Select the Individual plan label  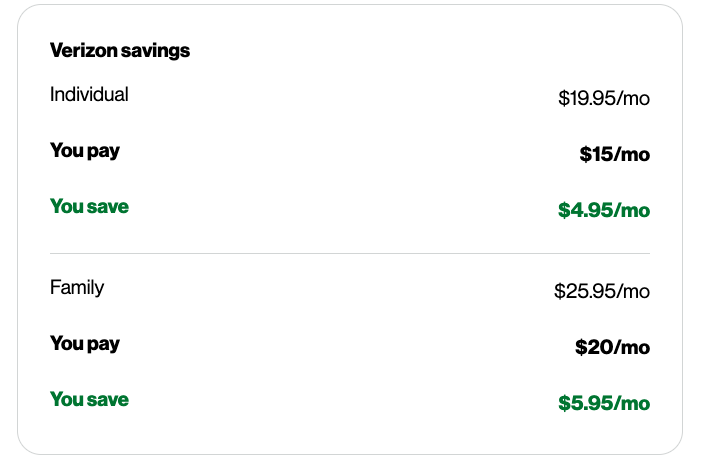[89, 95]
